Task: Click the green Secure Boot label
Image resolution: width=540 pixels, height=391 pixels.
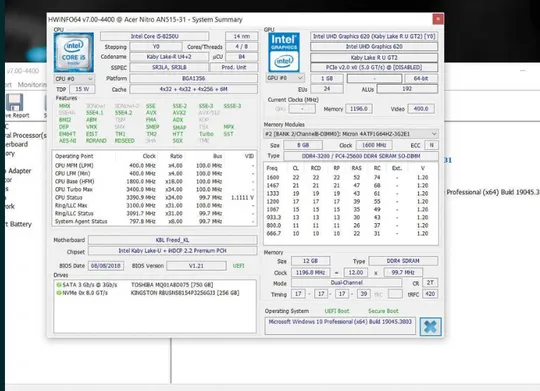Action: 383,311
